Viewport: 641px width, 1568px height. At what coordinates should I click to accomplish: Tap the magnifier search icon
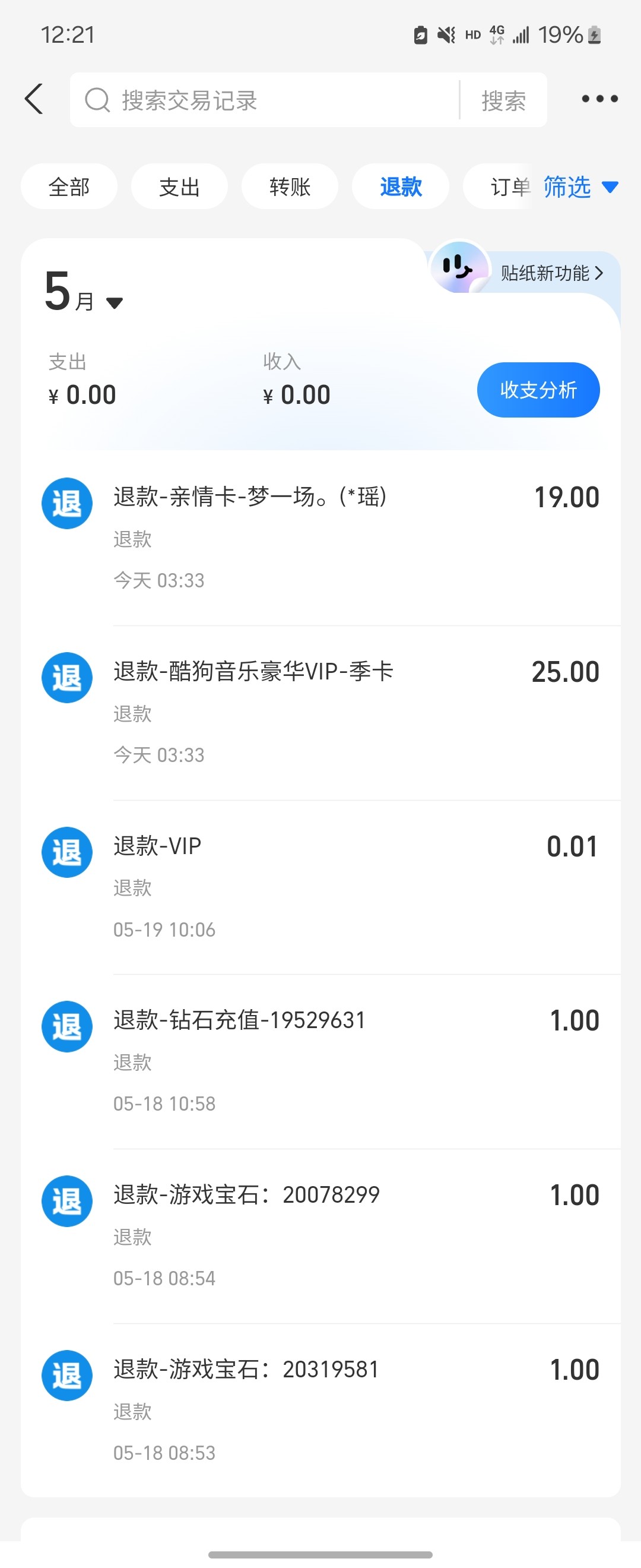(x=97, y=100)
